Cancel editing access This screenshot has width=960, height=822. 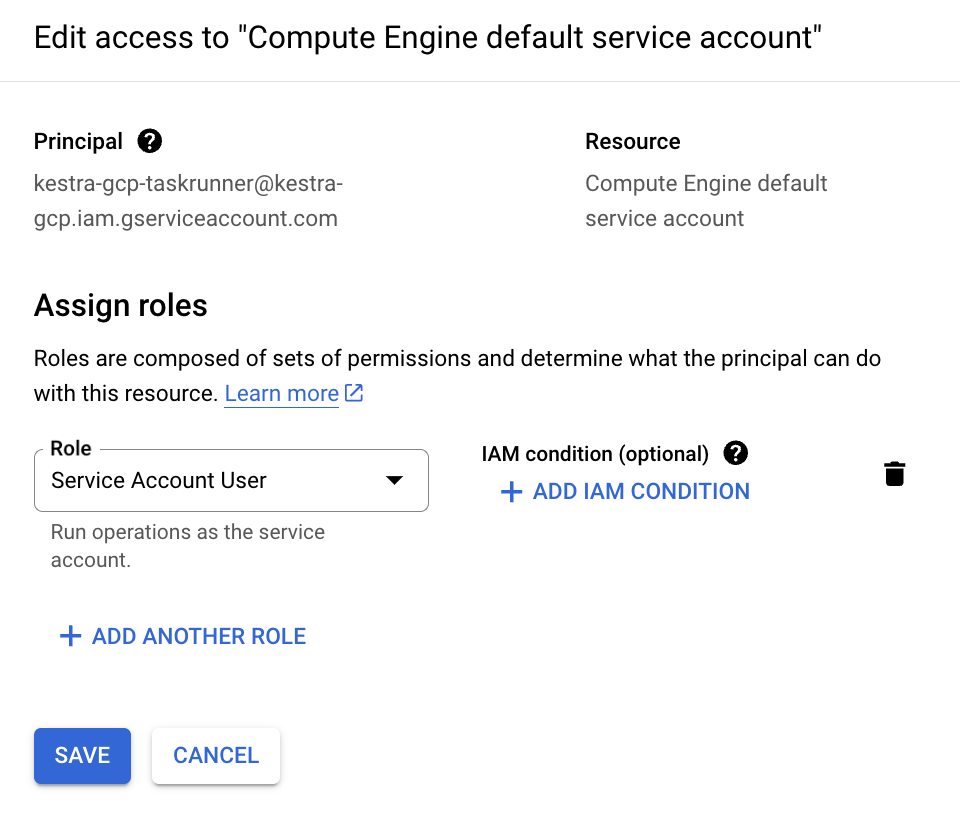216,755
